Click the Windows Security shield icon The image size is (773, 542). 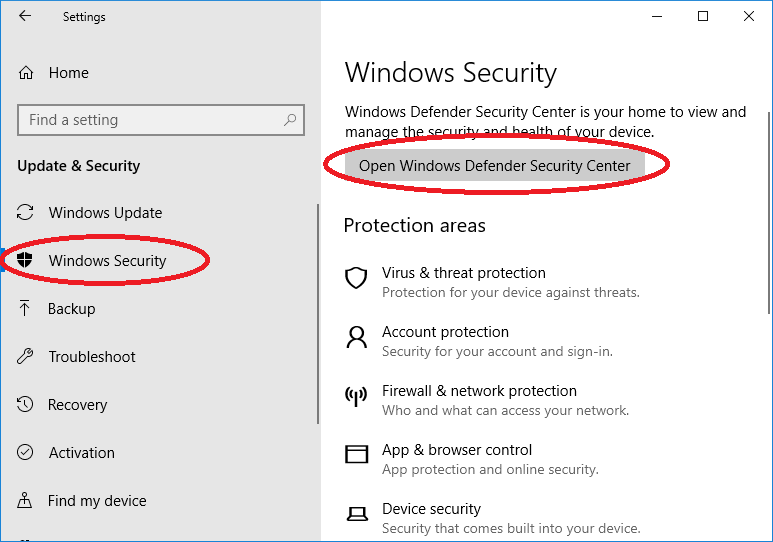coord(25,260)
